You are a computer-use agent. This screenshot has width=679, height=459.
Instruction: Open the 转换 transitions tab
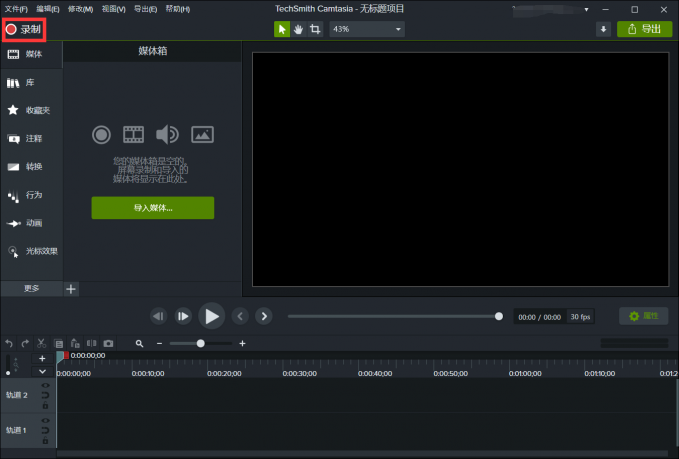point(31,167)
